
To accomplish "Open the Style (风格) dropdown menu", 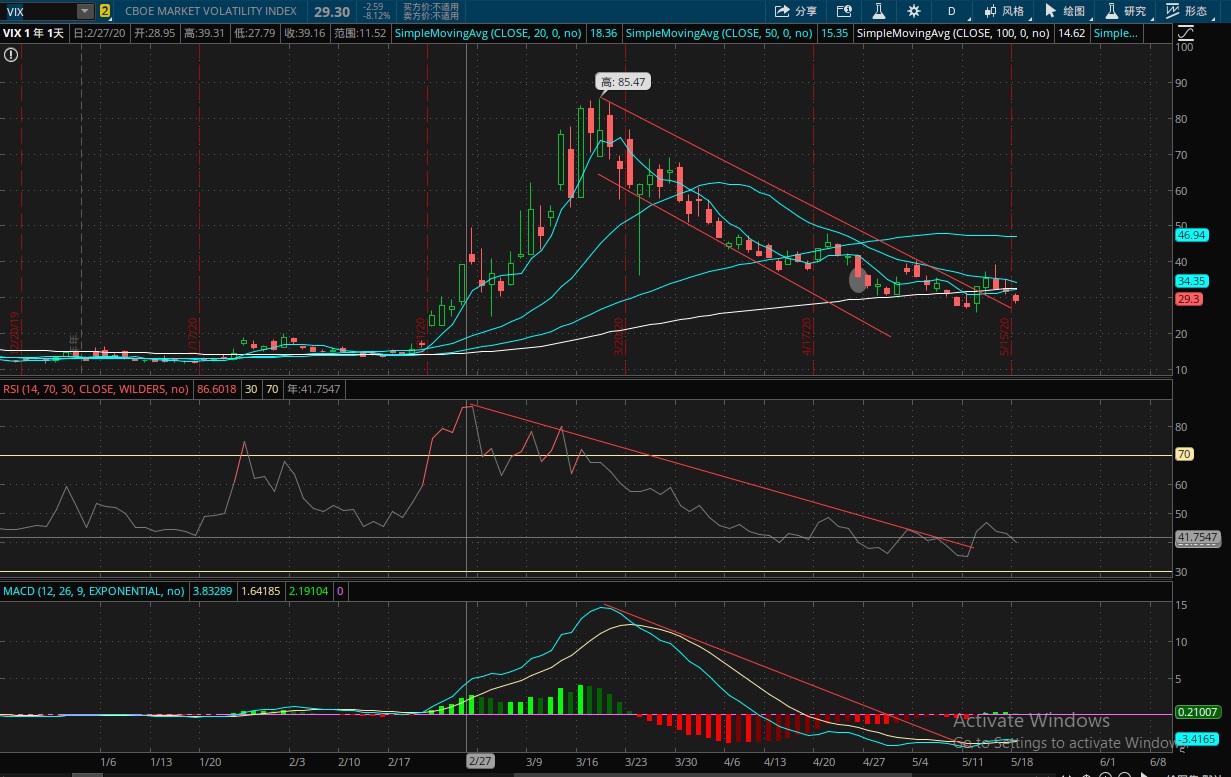I will point(1004,11).
